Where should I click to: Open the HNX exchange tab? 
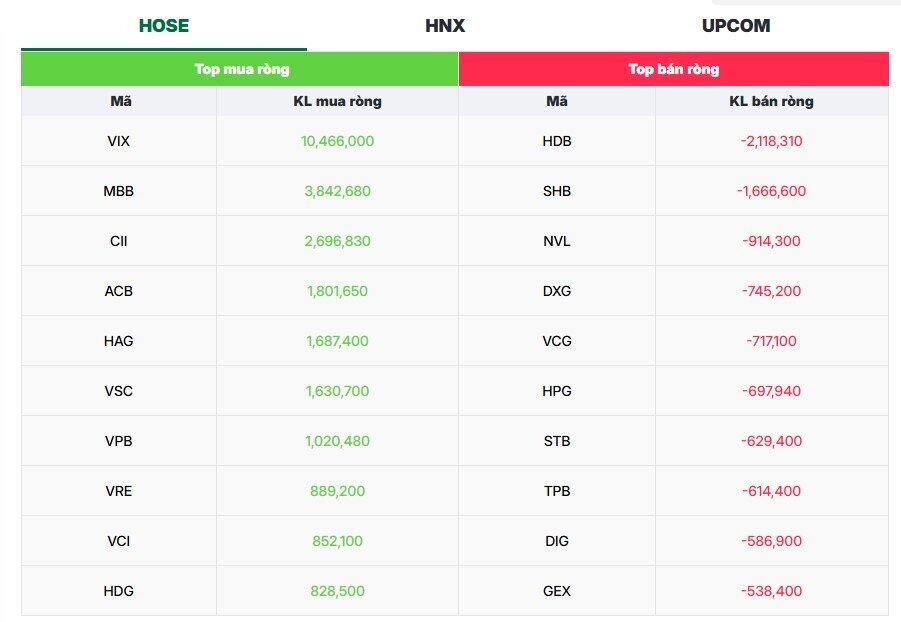coord(445,26)
